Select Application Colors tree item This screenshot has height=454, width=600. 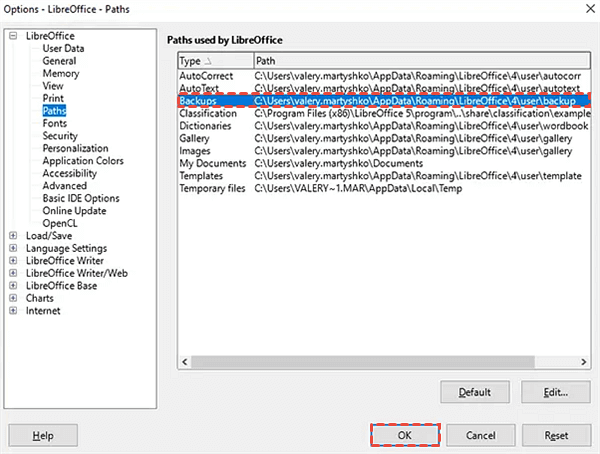(83, 161)
